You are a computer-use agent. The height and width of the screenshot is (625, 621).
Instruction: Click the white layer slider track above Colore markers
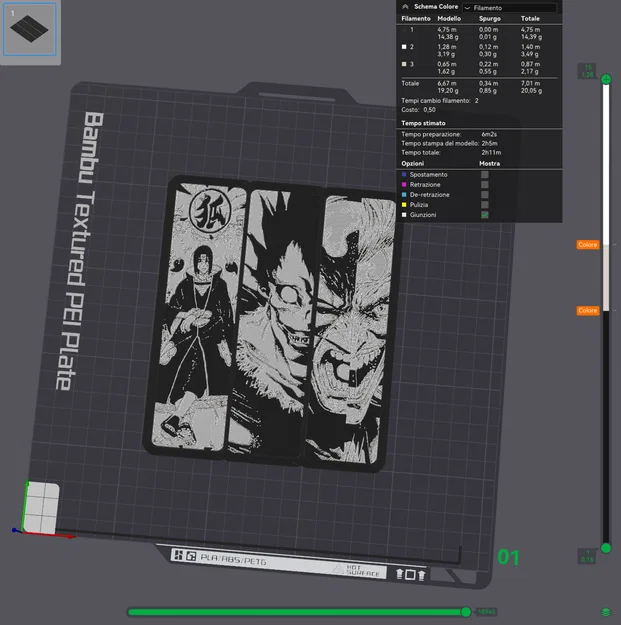point(606,163)
